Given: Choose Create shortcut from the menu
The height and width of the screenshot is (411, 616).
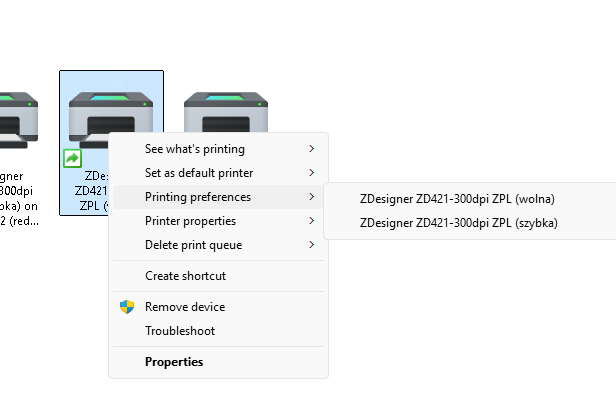Looking at the screenshot, I should tap(185, 276).
